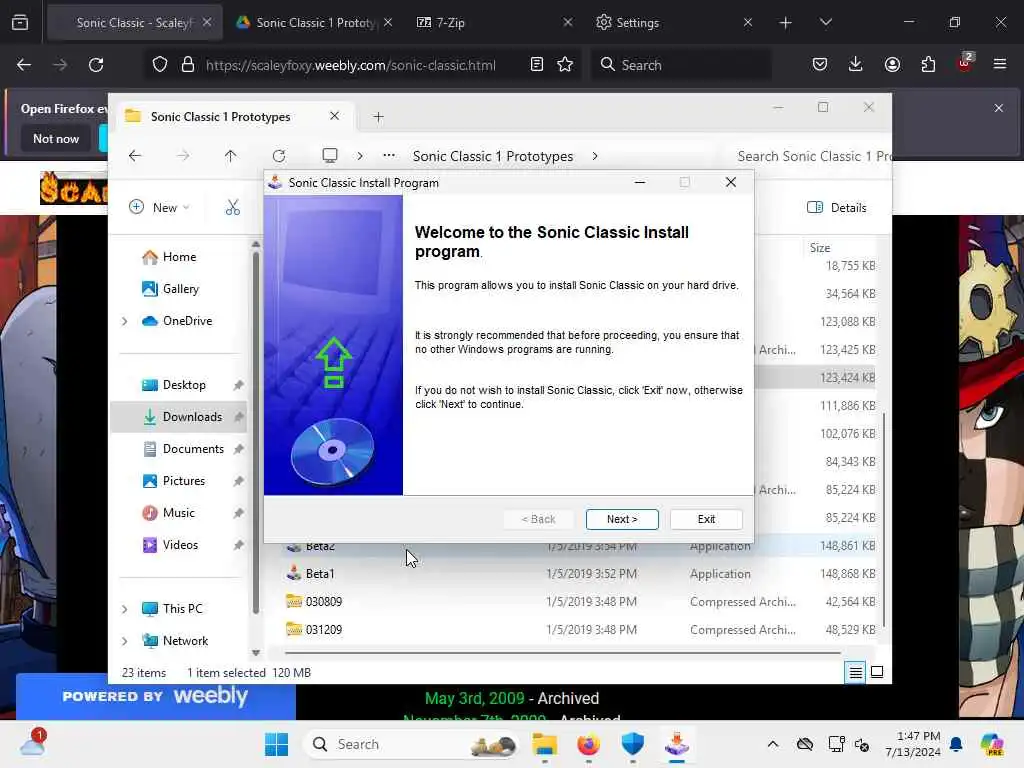Click address bar ellipsis for hidden path
The width and height of the screenshot is (1024, 768).
pyautogui.click(x=389, y=155)
